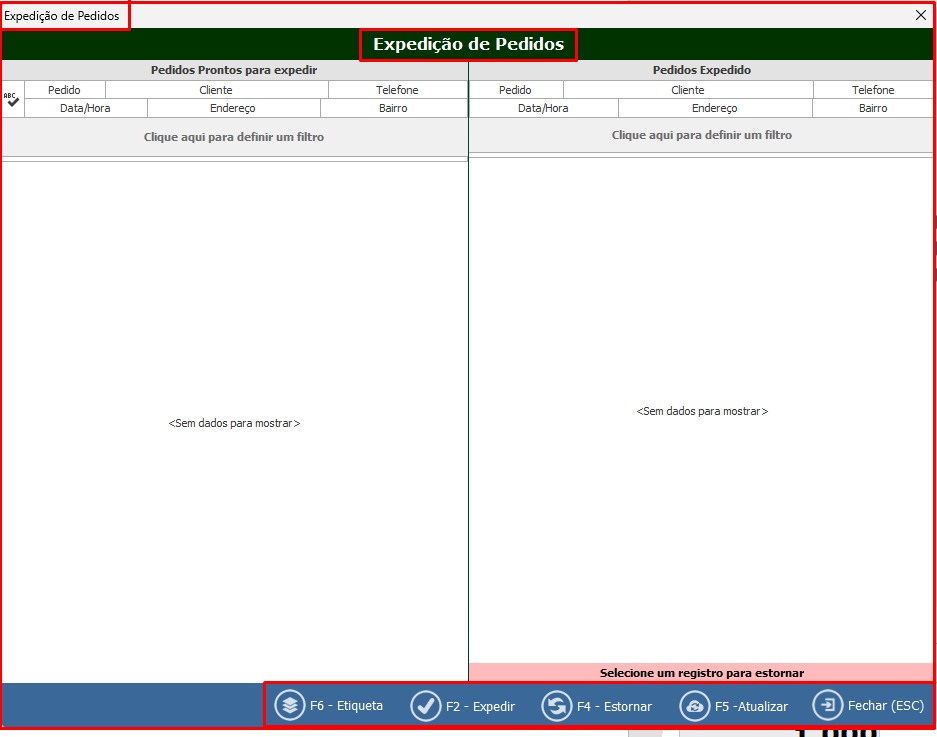Click the F4 Estornar refresh icon

[x=557, y=706]
